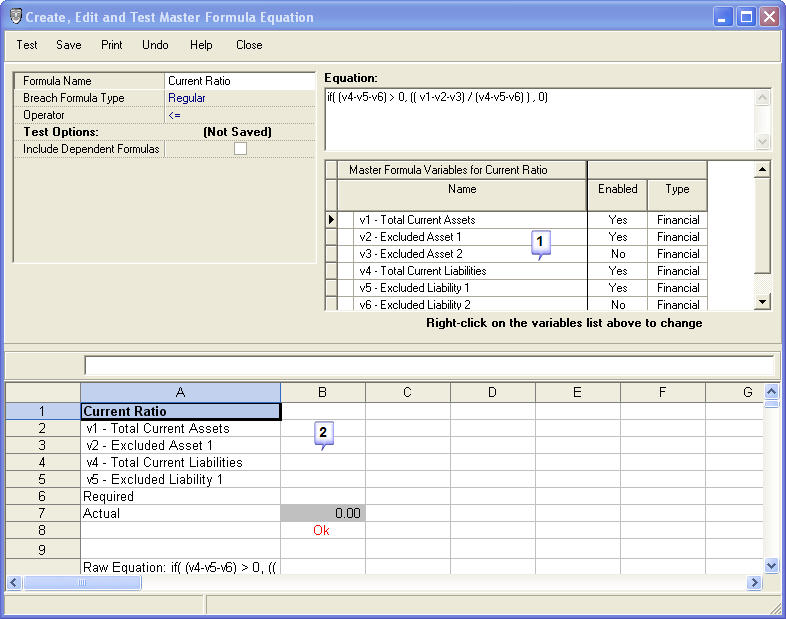Edit the Formula Name field Current Ratio

pos(240,81)
